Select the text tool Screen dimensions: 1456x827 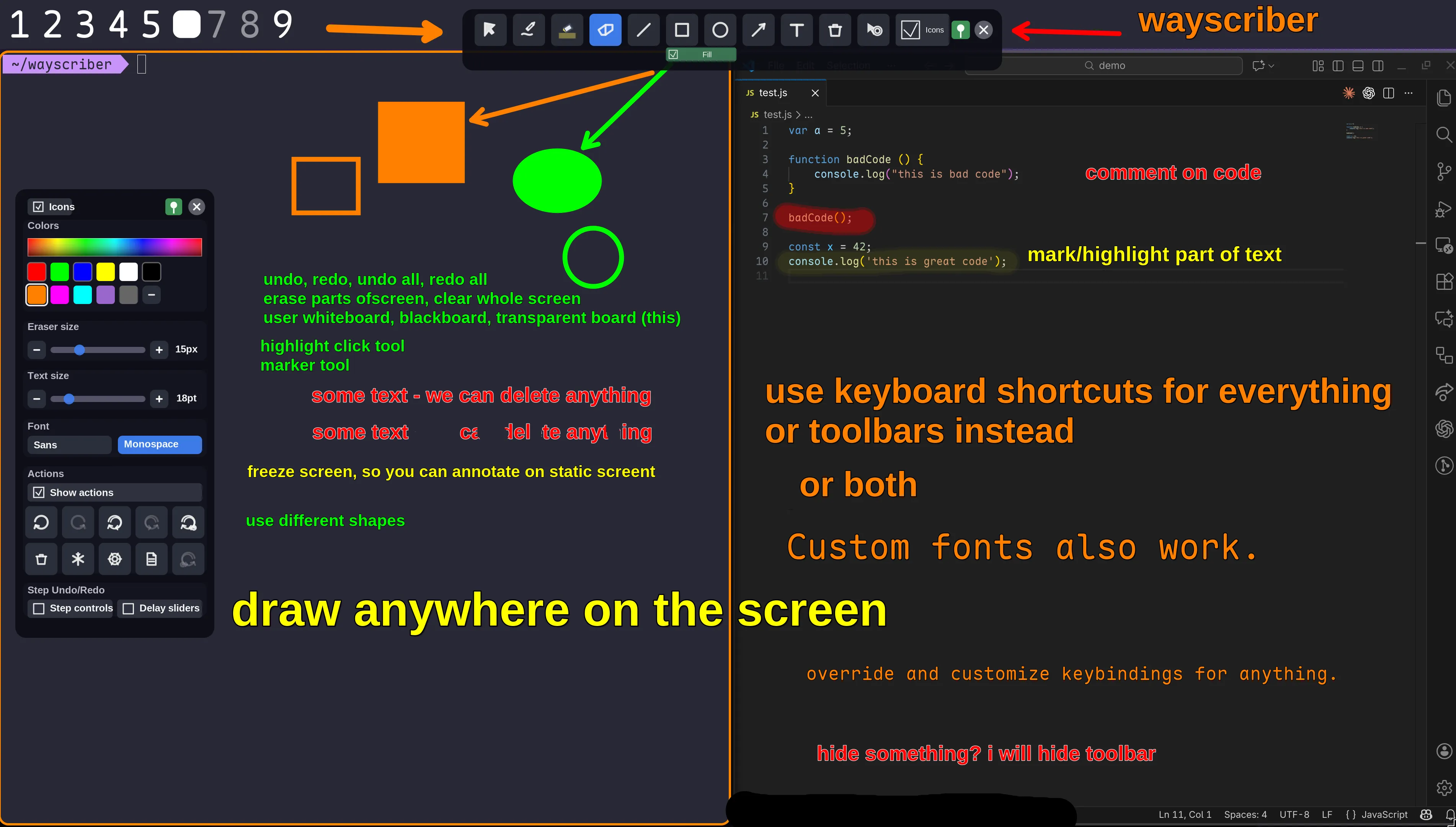[797, 29]
